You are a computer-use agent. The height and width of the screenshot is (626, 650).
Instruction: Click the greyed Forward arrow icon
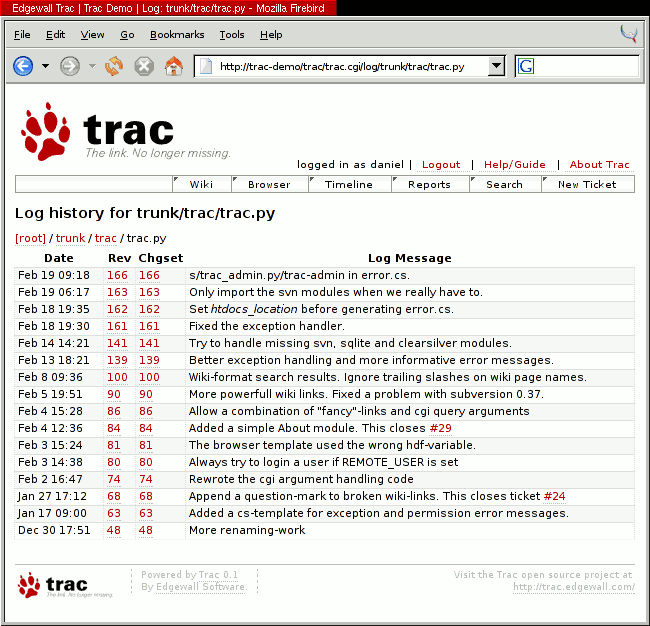(x=70, y=66)
